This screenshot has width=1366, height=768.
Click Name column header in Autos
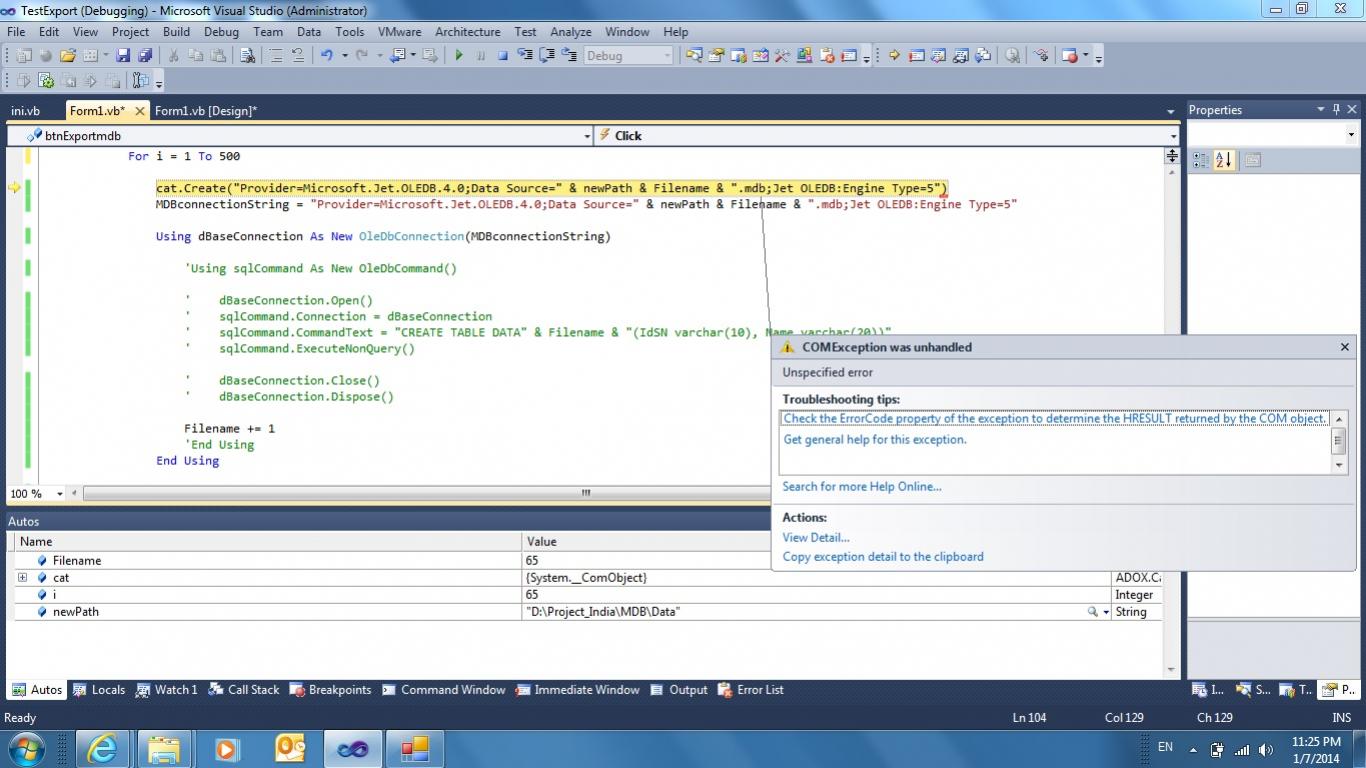tap(268, 542)
